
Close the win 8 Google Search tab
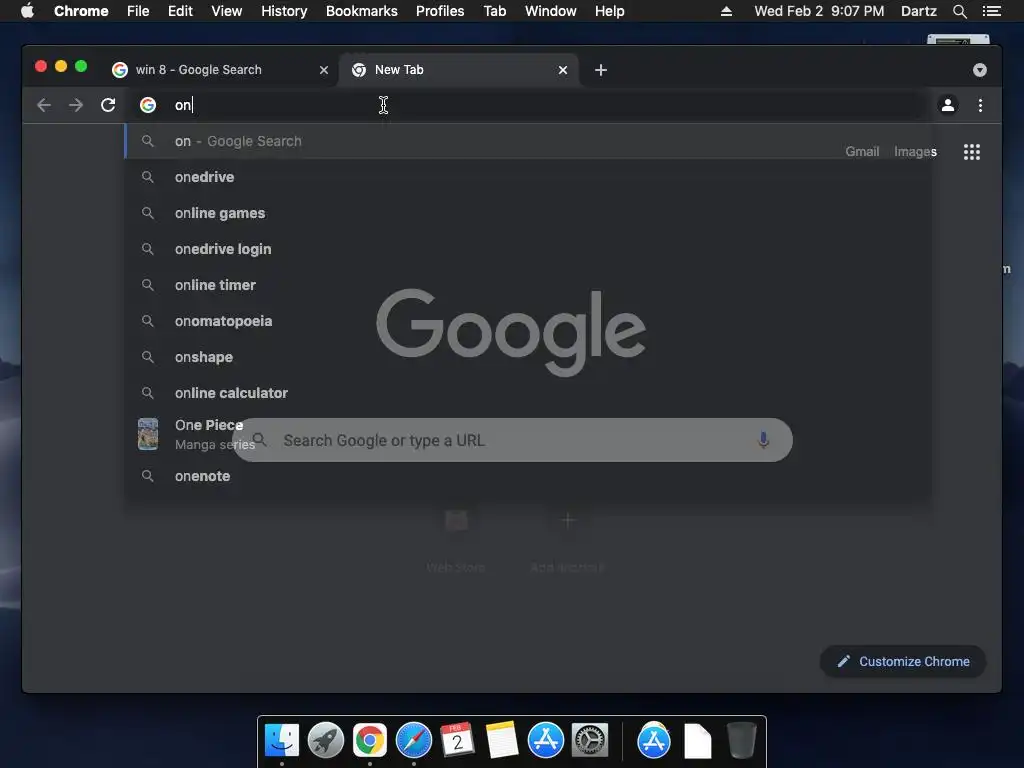coord(324,70)
